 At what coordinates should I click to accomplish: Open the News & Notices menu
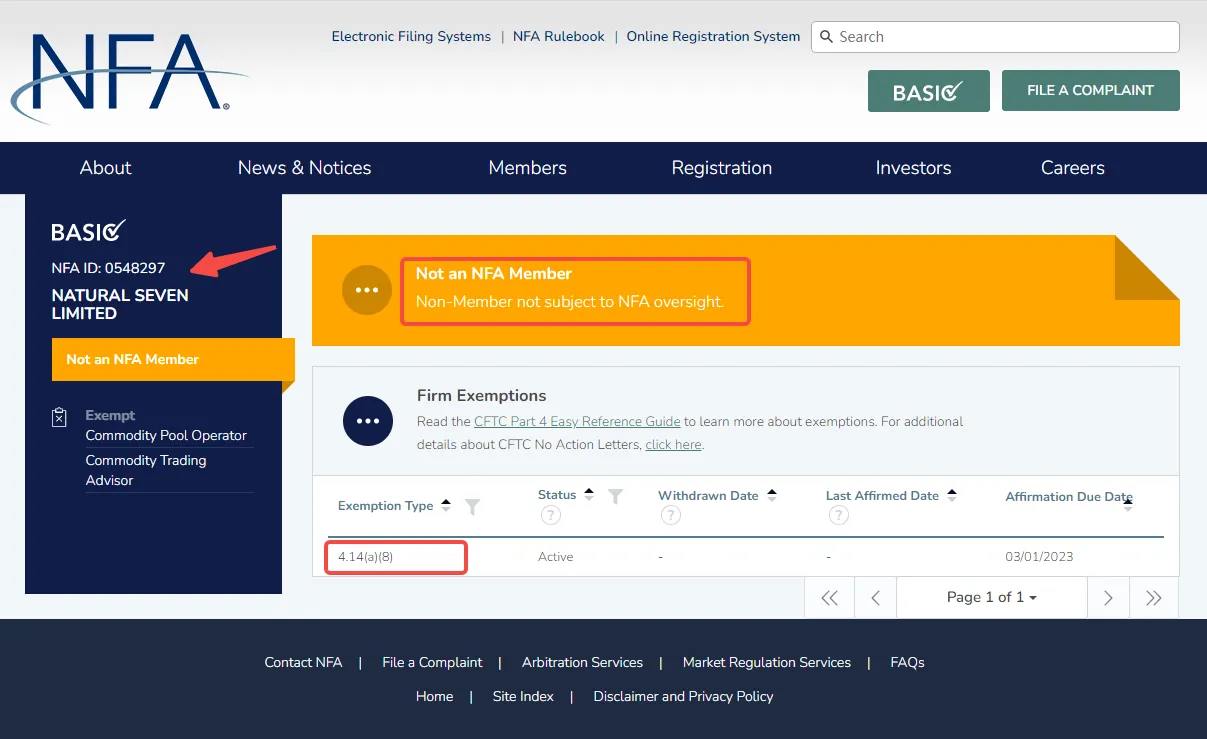(x=304, y=168)
